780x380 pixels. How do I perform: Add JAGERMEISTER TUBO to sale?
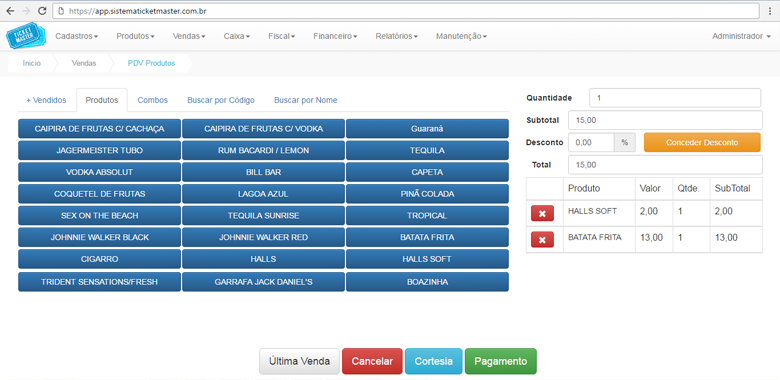[x=99, y=150]
